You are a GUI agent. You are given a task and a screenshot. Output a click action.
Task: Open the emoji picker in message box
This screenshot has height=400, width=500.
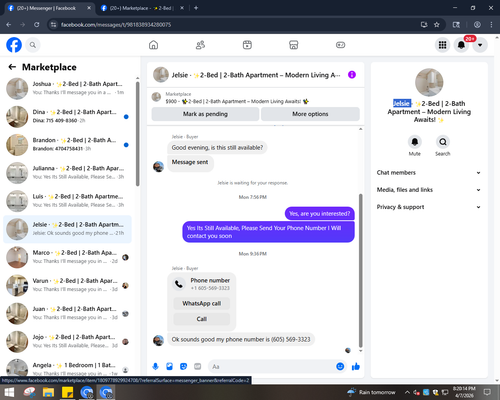click(340, 367)
